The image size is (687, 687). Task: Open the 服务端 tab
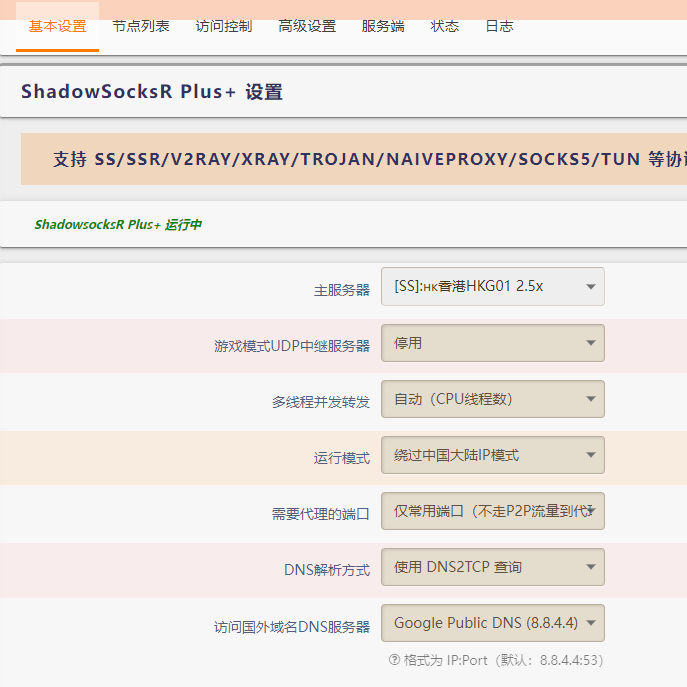pos(383,27)
